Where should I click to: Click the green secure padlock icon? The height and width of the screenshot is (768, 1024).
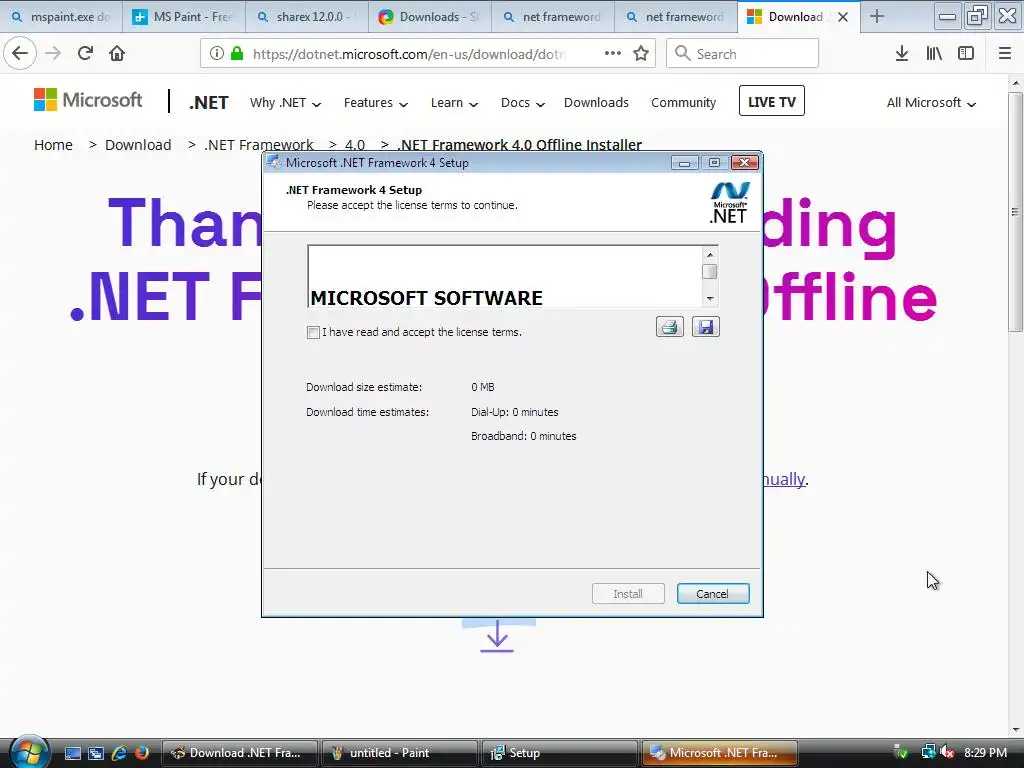click(237, 54)
